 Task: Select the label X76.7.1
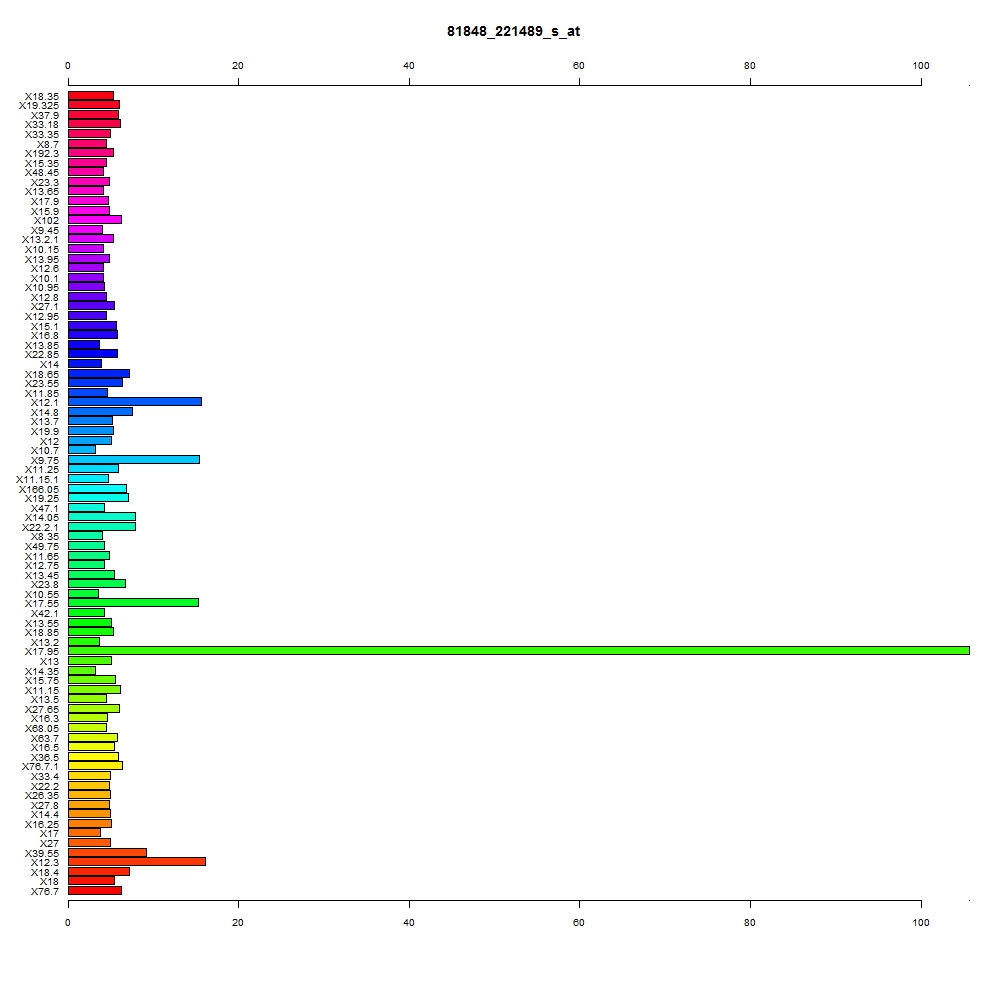tap(40, 767)
